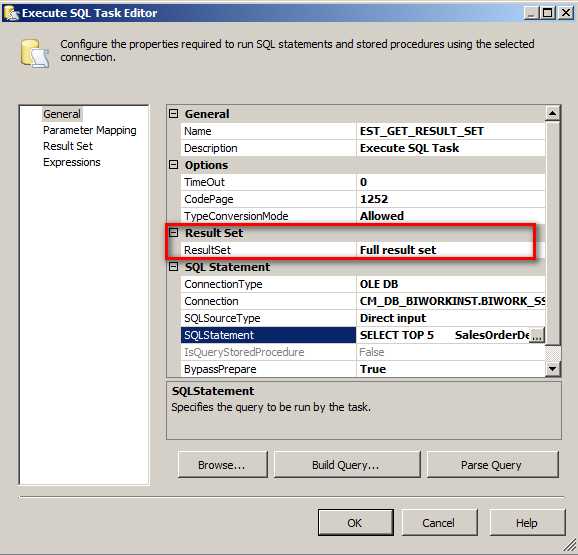Click the scrollbar down arrow in property grid

[552, 369]
